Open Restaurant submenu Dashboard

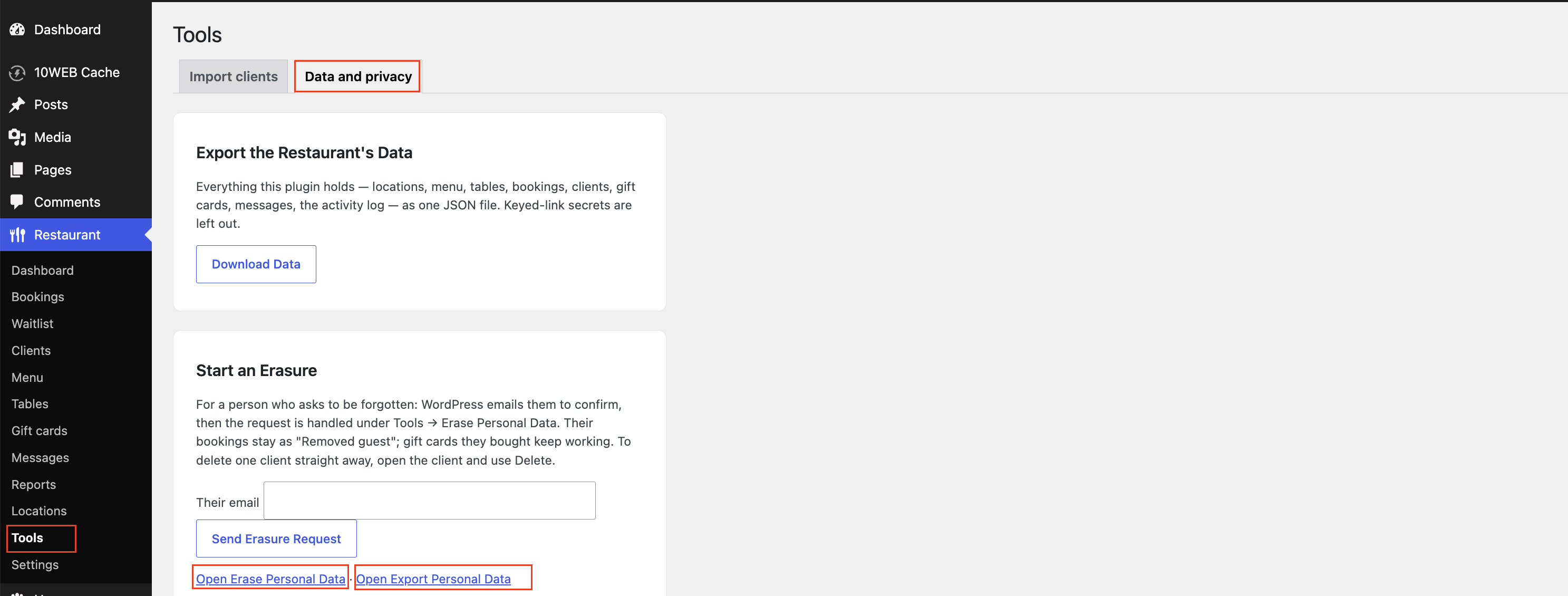pos(43,270)
